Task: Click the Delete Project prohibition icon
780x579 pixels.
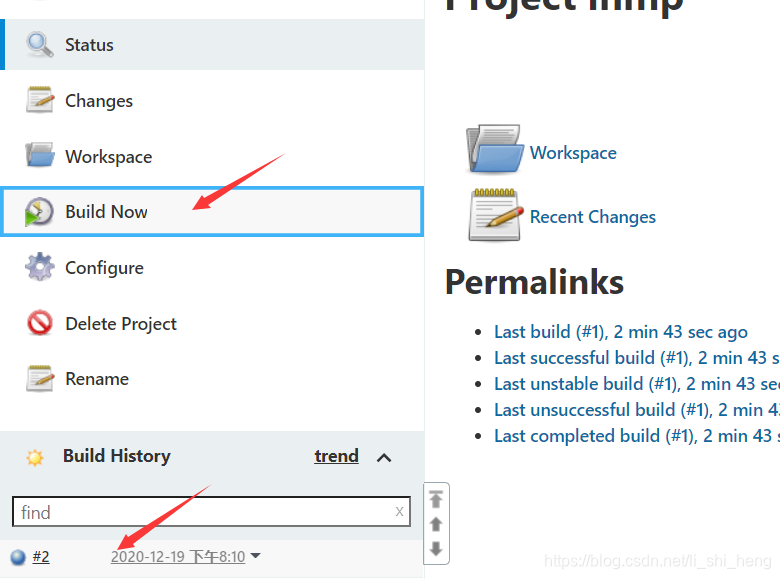Action: click(40, 323)
